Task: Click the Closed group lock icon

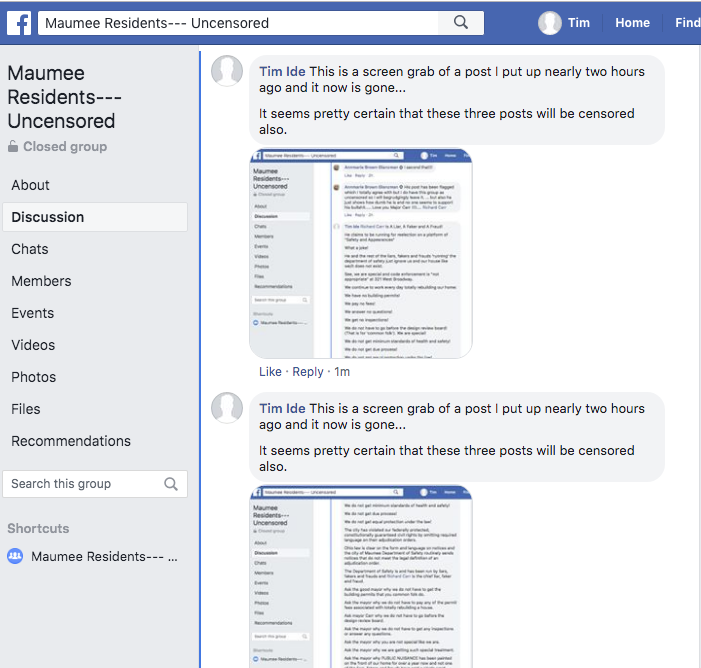Action: (x=13, y=147)
